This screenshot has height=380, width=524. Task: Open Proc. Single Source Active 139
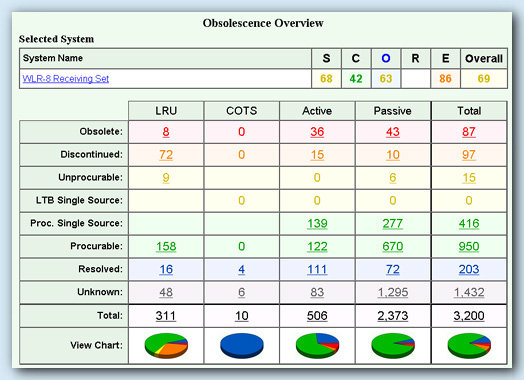click(x=317, y=224)
